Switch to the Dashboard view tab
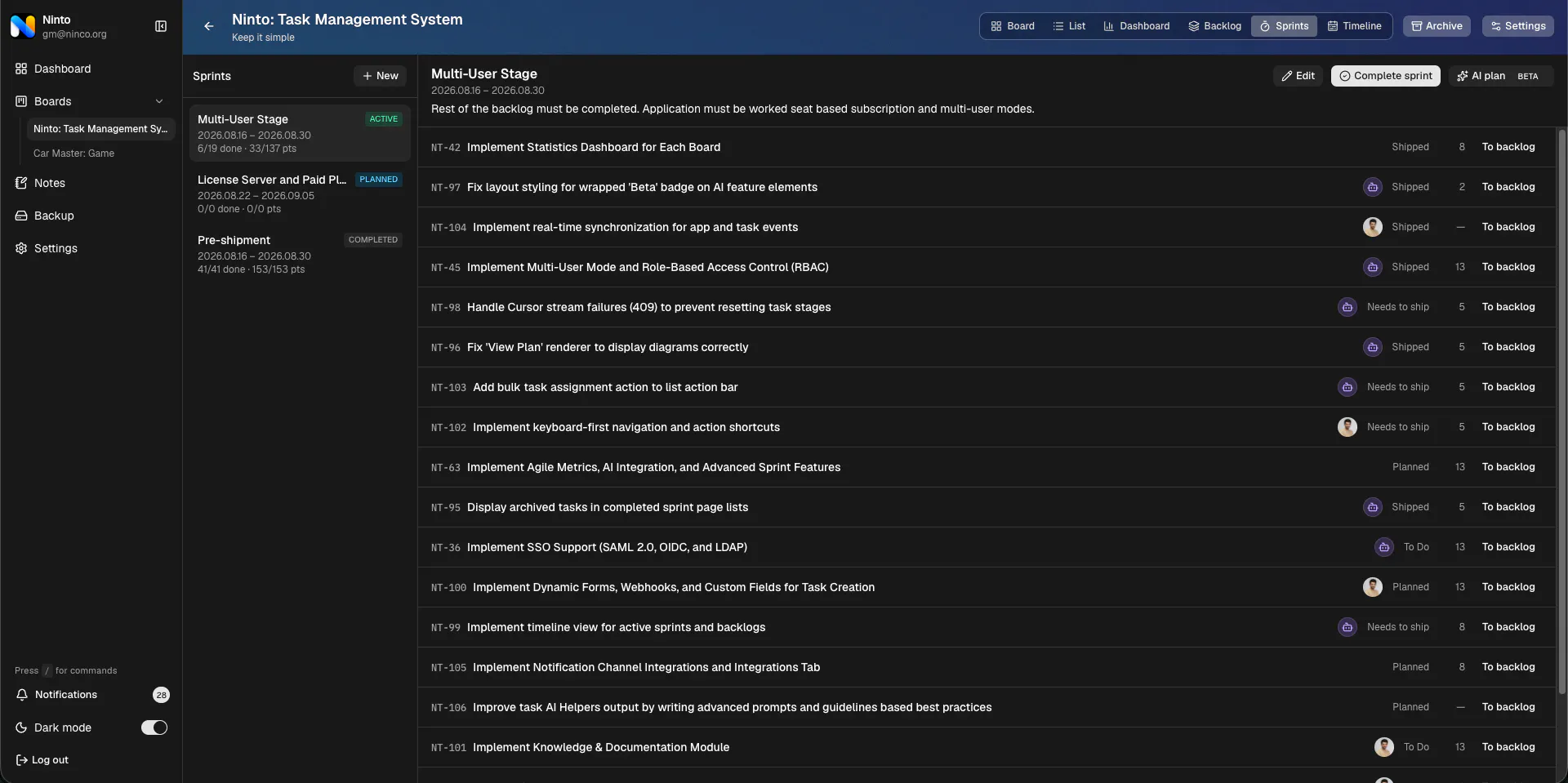Image resolution: width=1568 pixels, height=783 pixels. tap(1137, 26)
